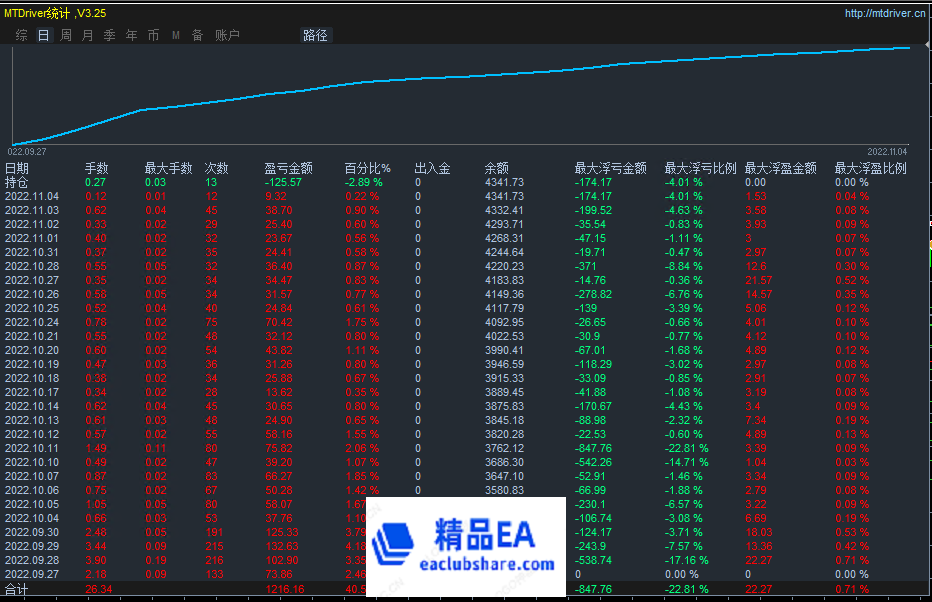Image resolution: width=932 pixels, height=602 pixels.
Task: Open the 备 tab
Action: (x=197, y=35)
